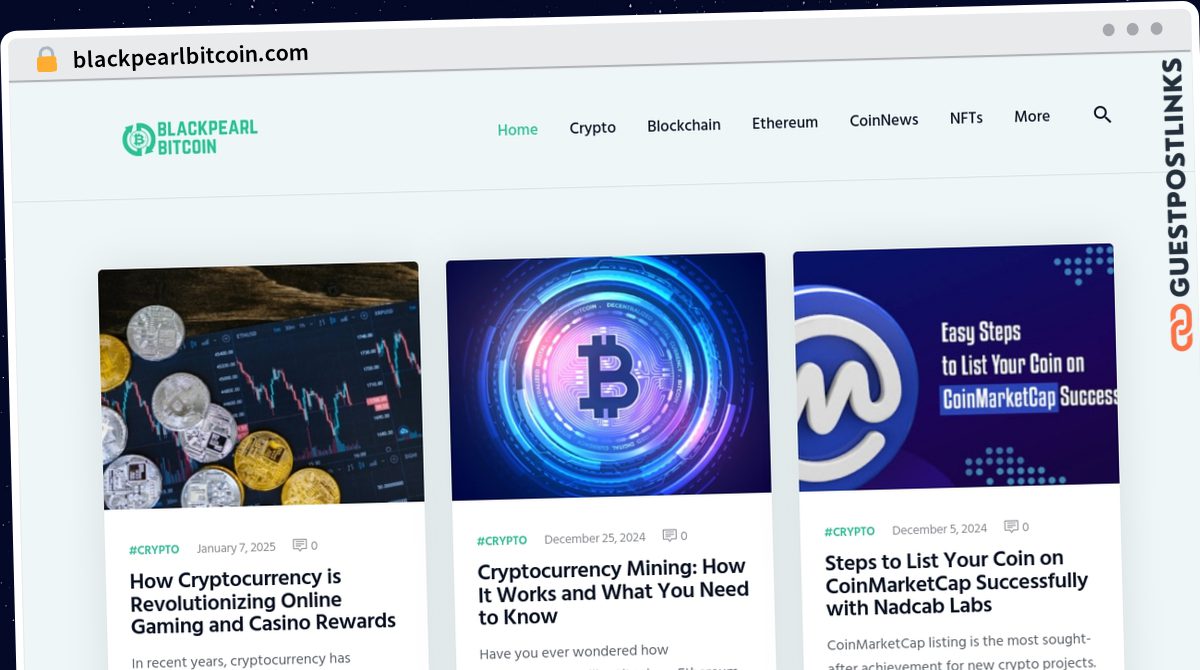Open the comment icon on the December 5 post
1200x670 pixels.
[1011, 526]
